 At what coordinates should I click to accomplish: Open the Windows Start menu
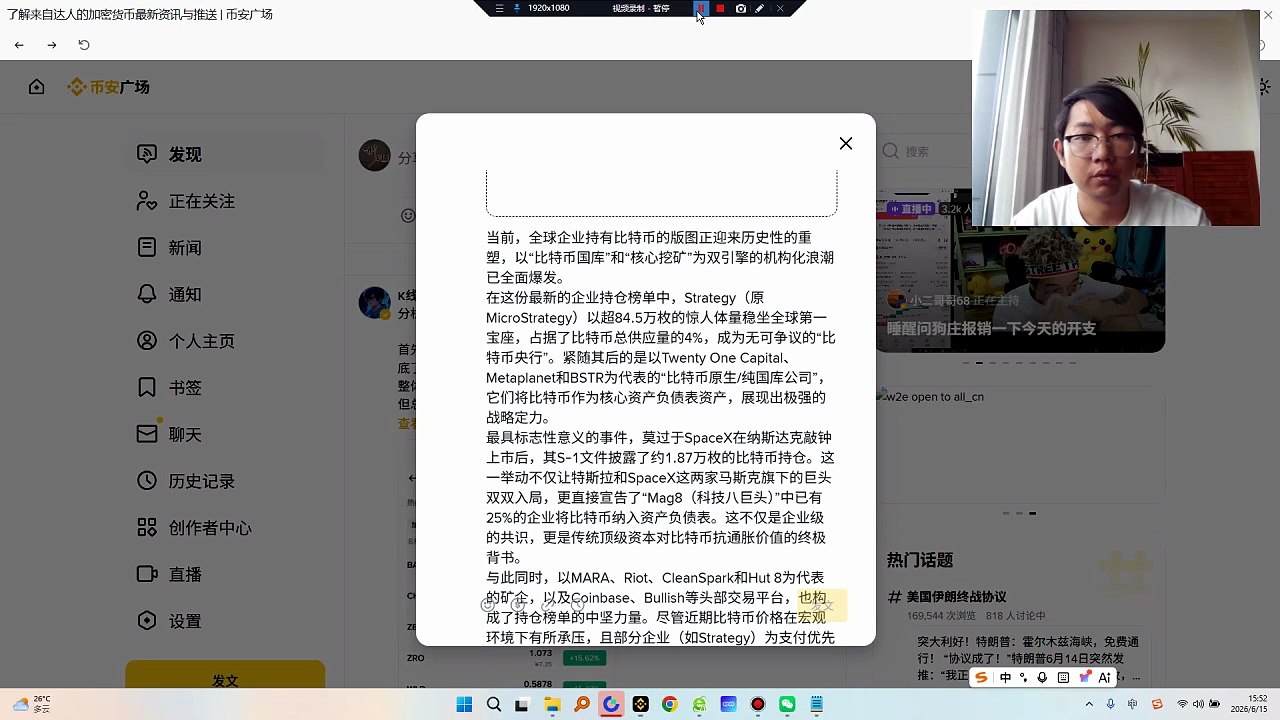pyautogui.click(x=464, y=705)
